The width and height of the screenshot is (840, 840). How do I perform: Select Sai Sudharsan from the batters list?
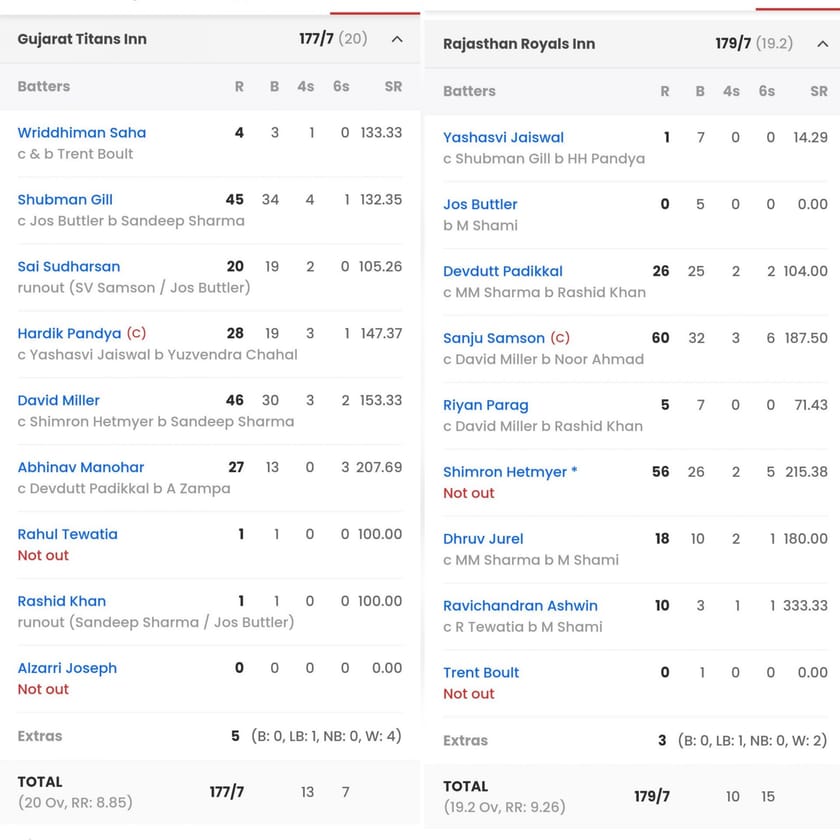point(69,266)
